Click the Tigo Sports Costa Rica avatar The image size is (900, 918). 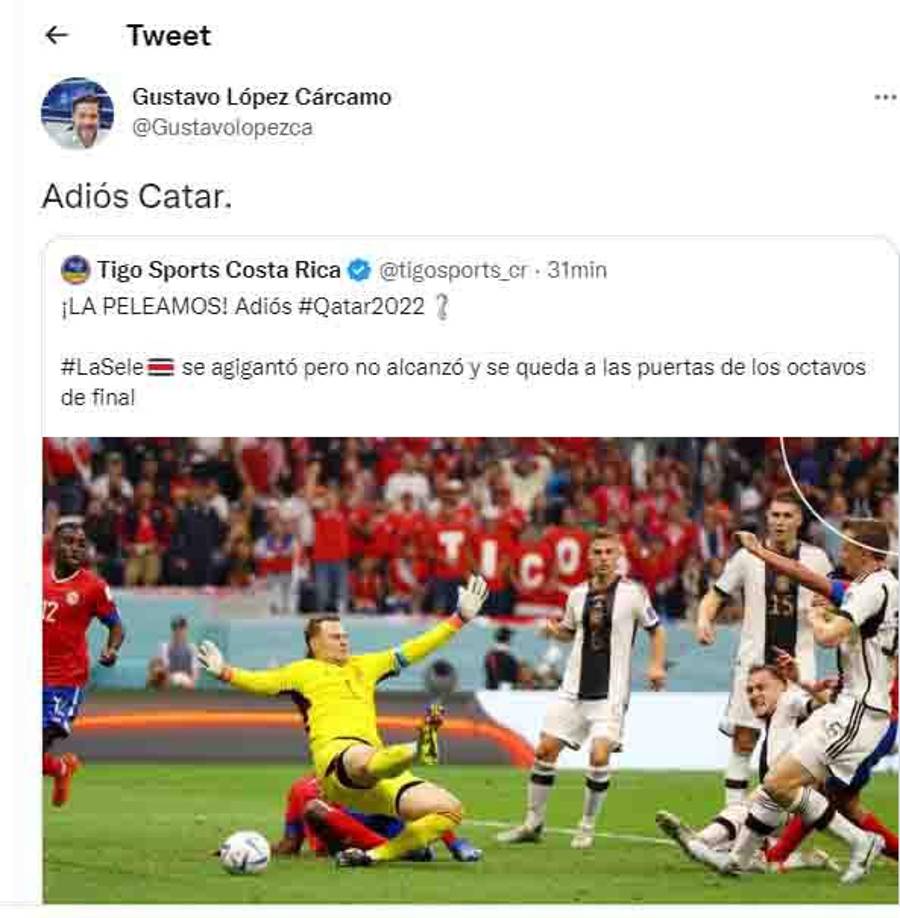tap(76, 270)
